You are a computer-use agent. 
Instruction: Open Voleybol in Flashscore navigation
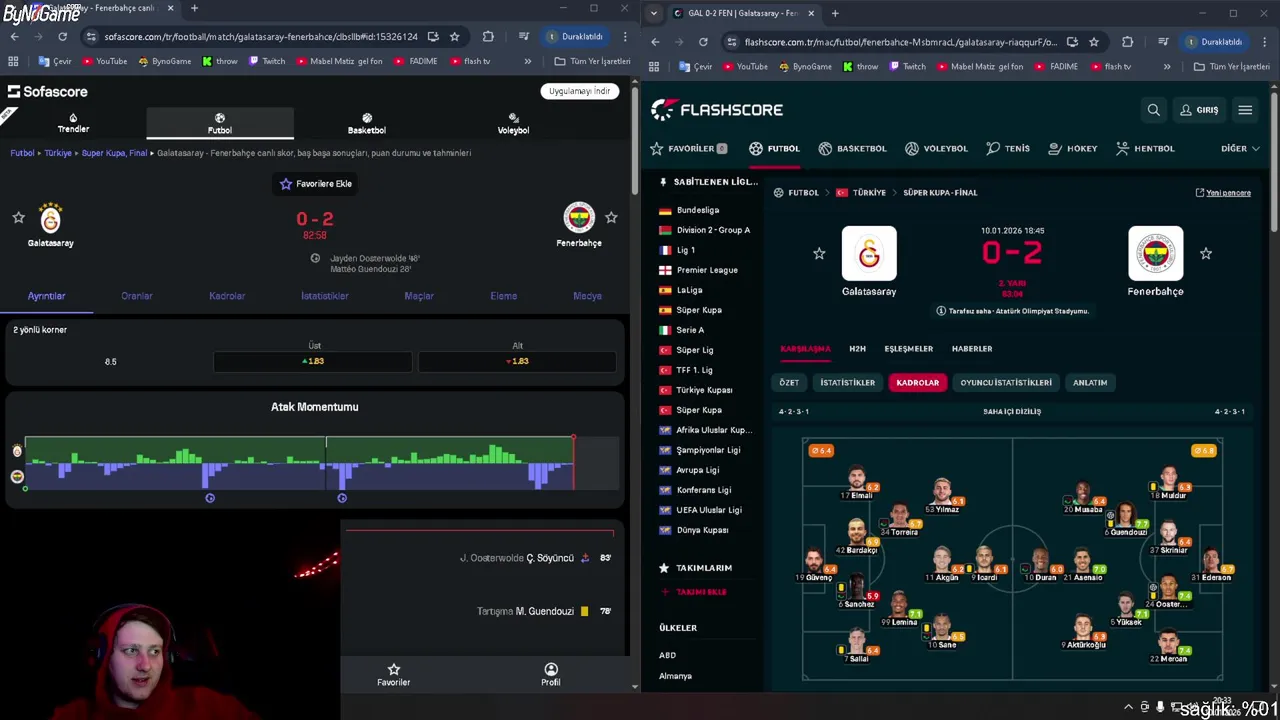[936, 148]
